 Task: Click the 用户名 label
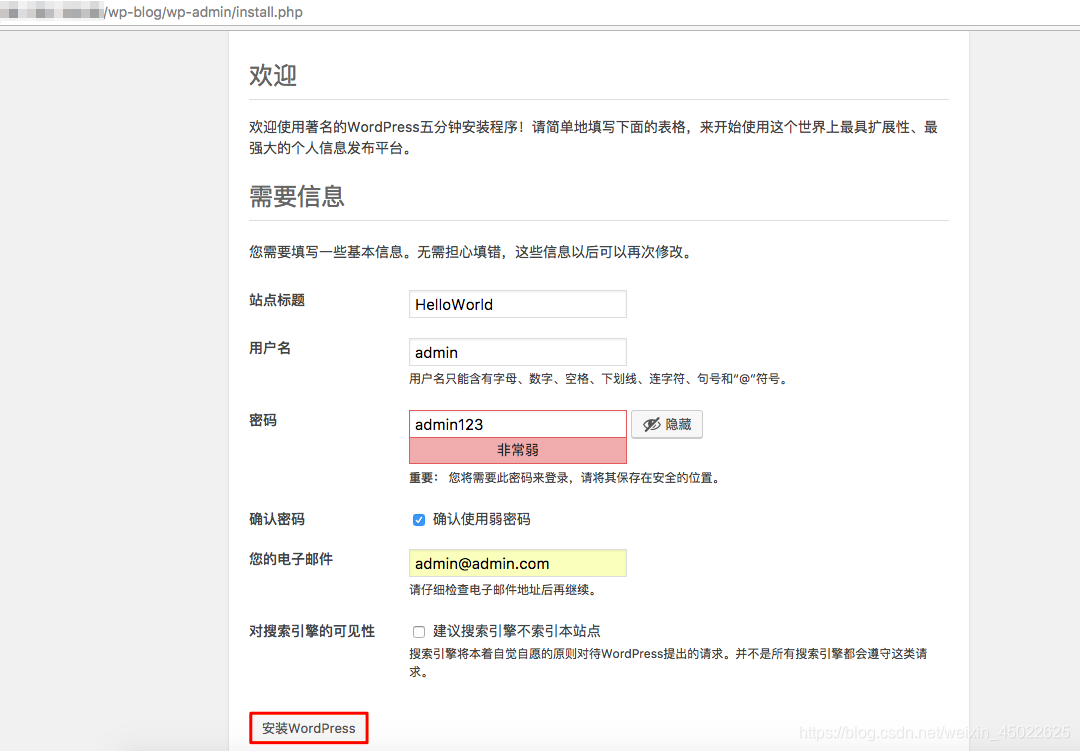tap(269, 348)
